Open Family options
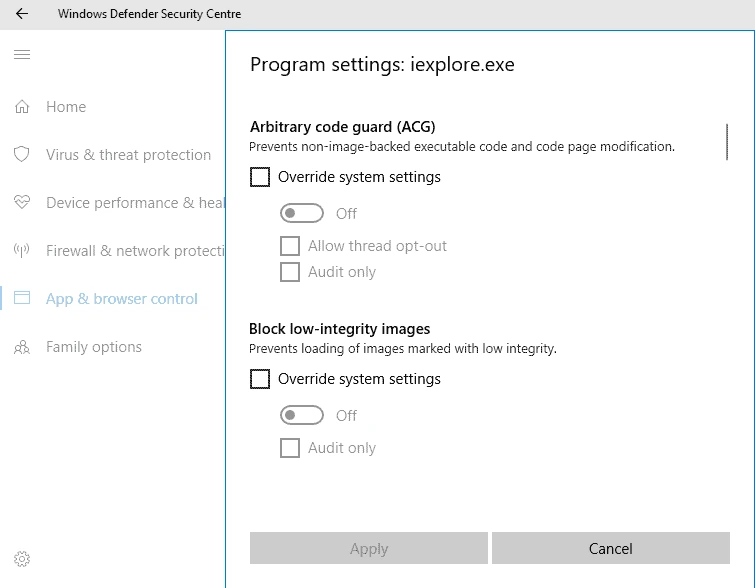 click(x=94, y=347)
